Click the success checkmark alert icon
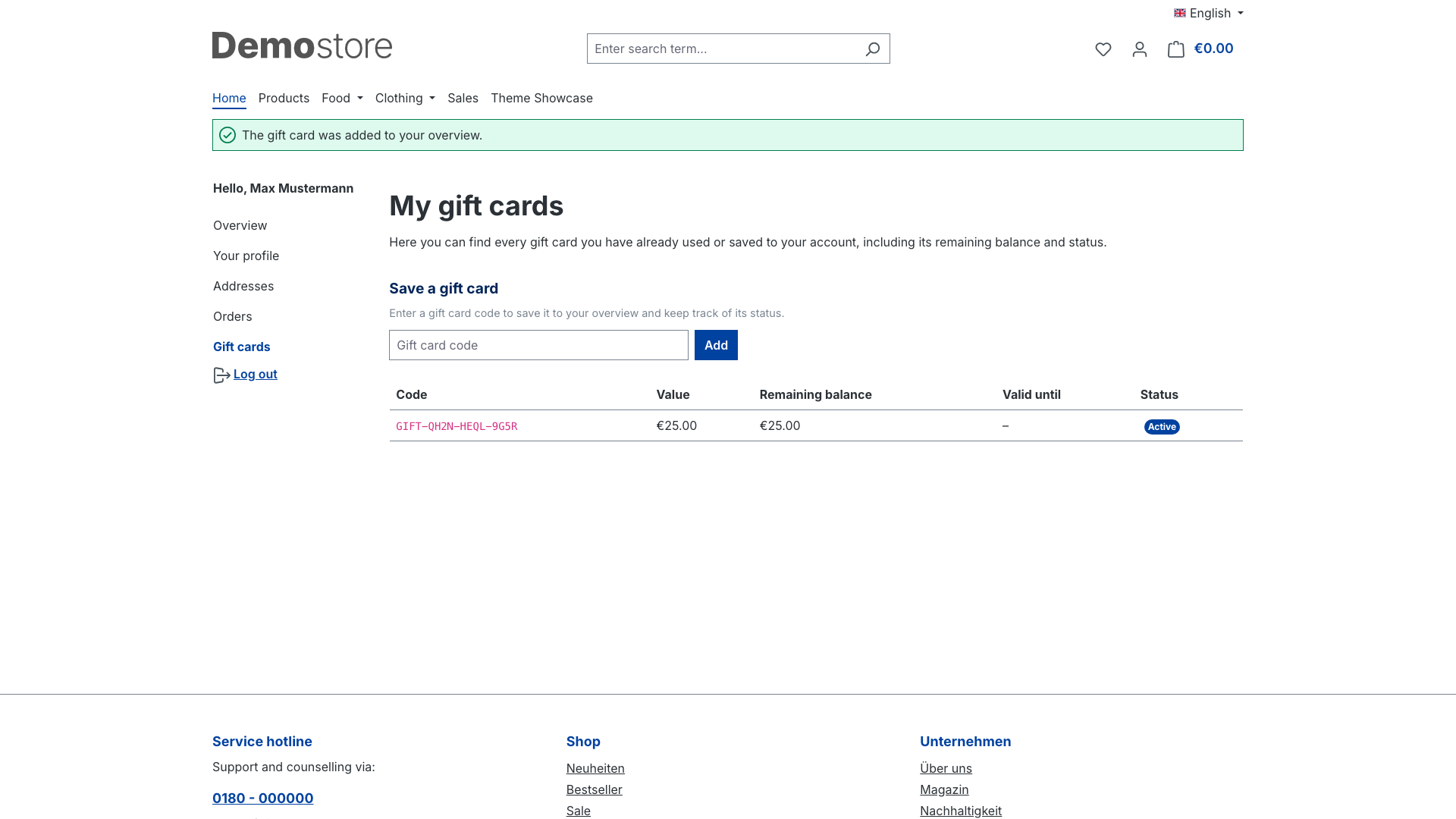The image size is (1456, 819). point(227,135)
